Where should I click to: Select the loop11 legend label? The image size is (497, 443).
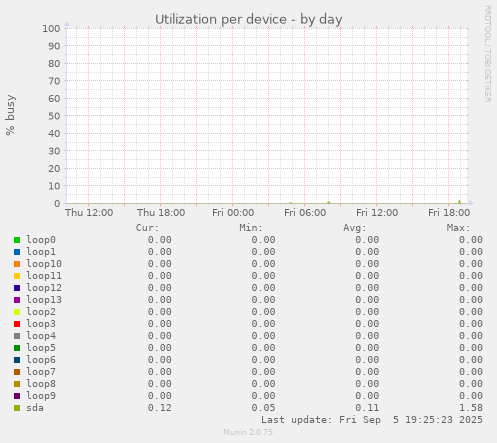(x=44, y=276)
